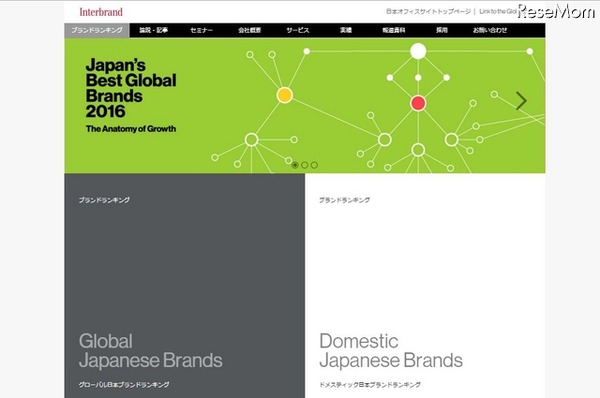Open the お問い合わせ menu item

(x=490, y=30)
